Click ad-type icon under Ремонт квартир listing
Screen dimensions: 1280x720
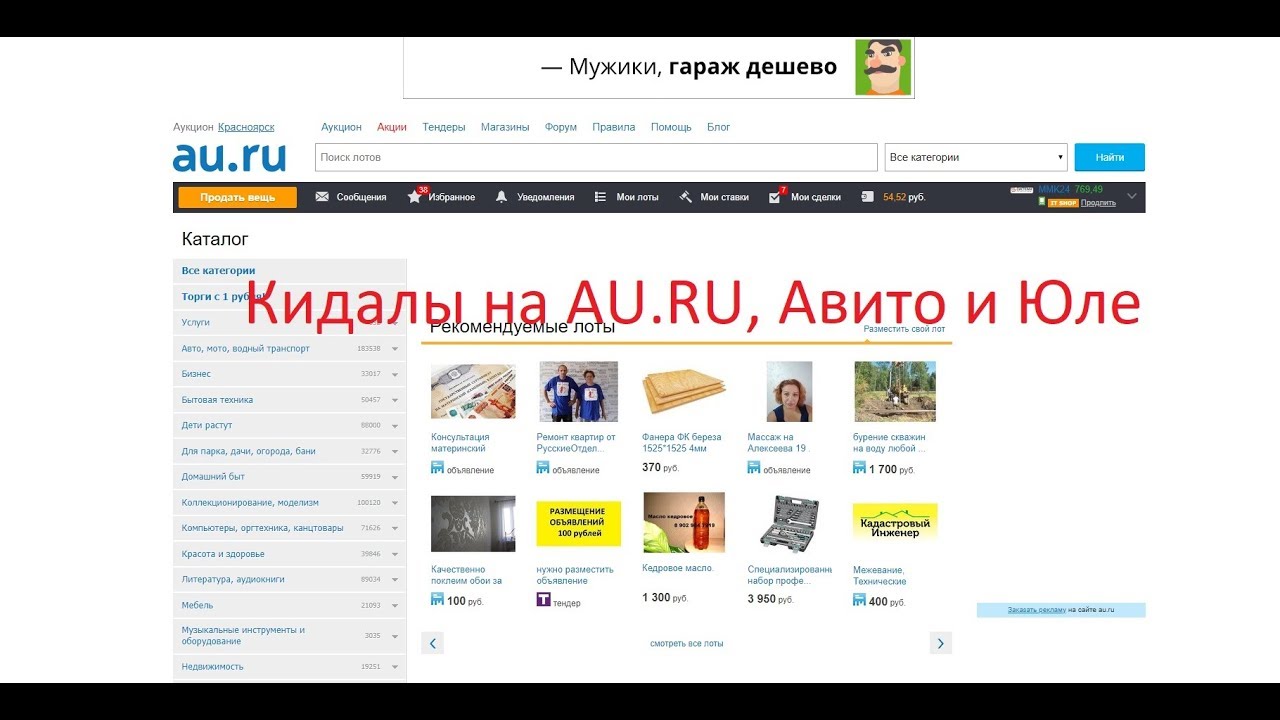(x=543, y=468)
